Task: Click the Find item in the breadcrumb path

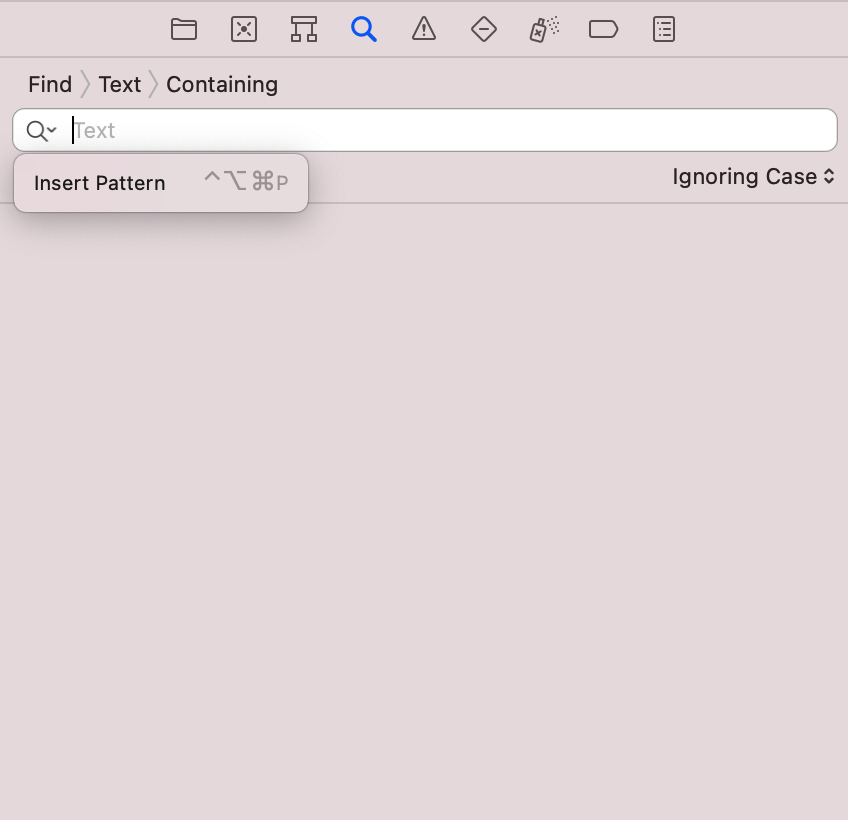Action: click(x=49, y=84)
